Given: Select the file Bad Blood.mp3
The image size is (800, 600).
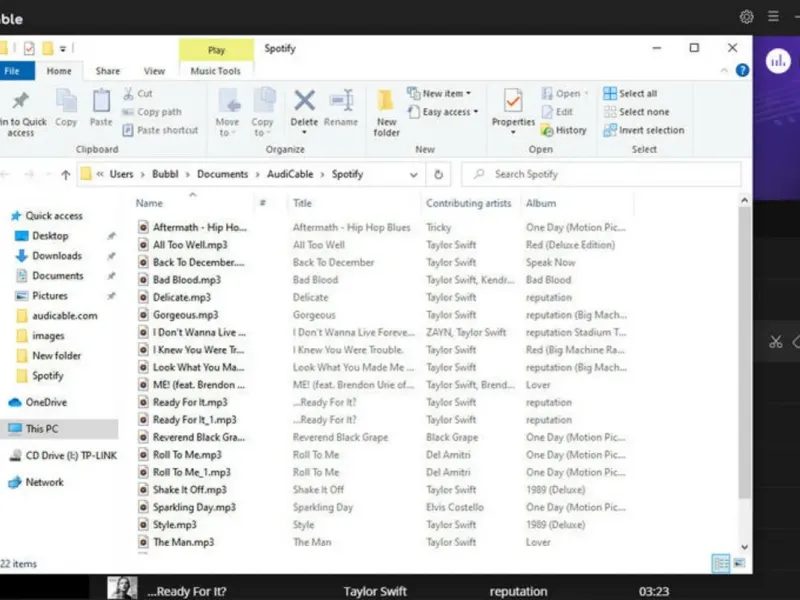Looking at the screenshot, I should click(187, 280).
